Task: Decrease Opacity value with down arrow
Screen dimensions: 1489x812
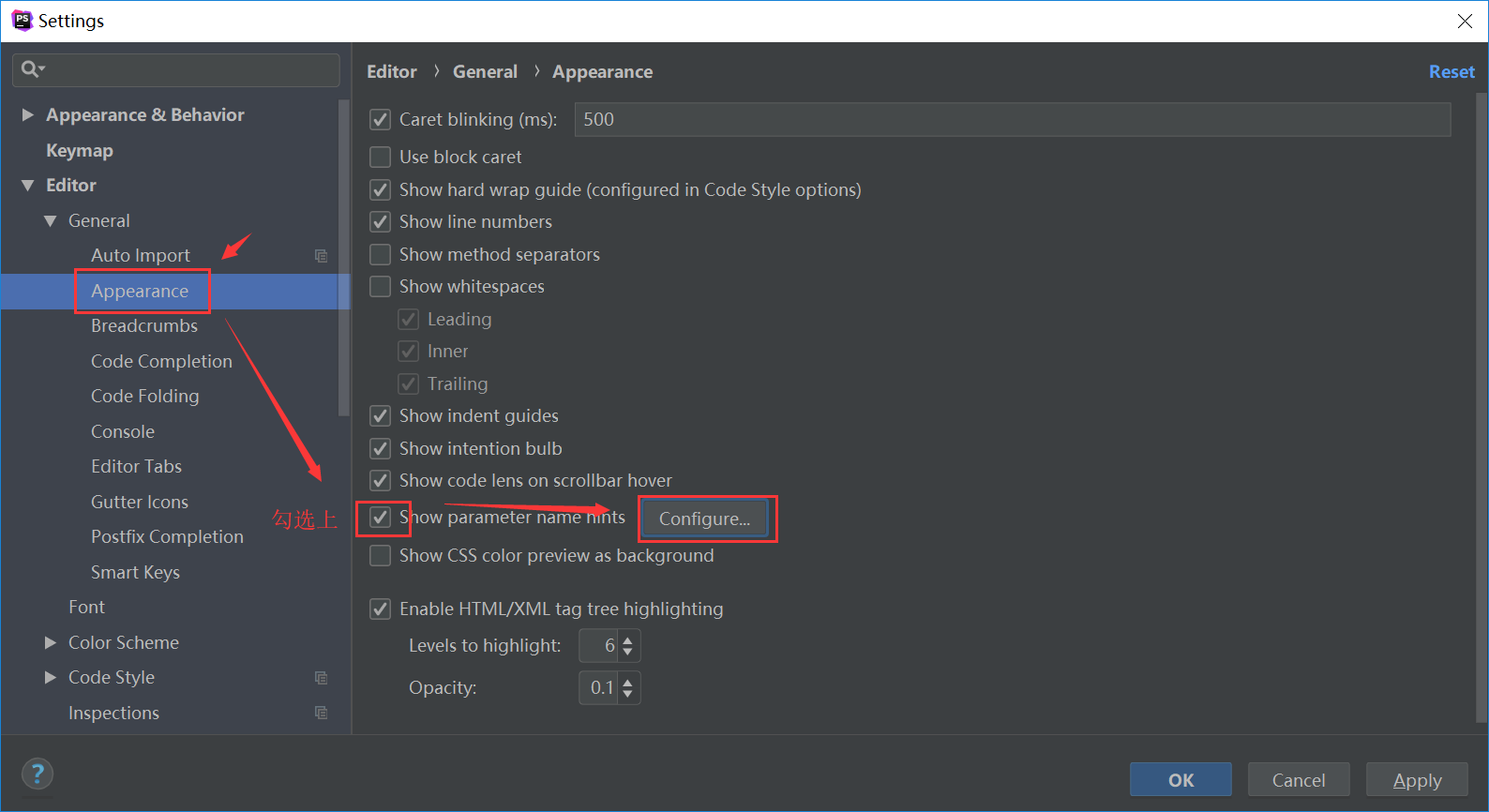Action: coord(627,694)
